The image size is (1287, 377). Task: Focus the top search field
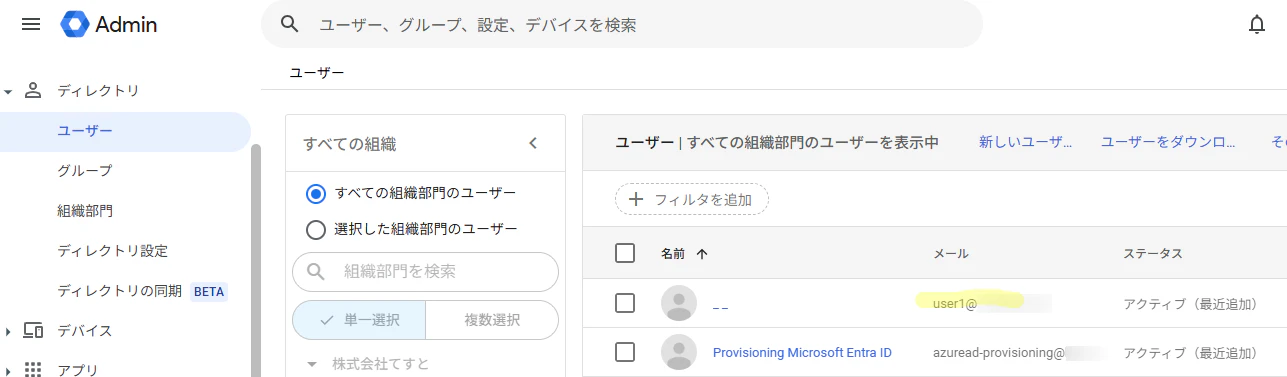(x=622, y=24)
